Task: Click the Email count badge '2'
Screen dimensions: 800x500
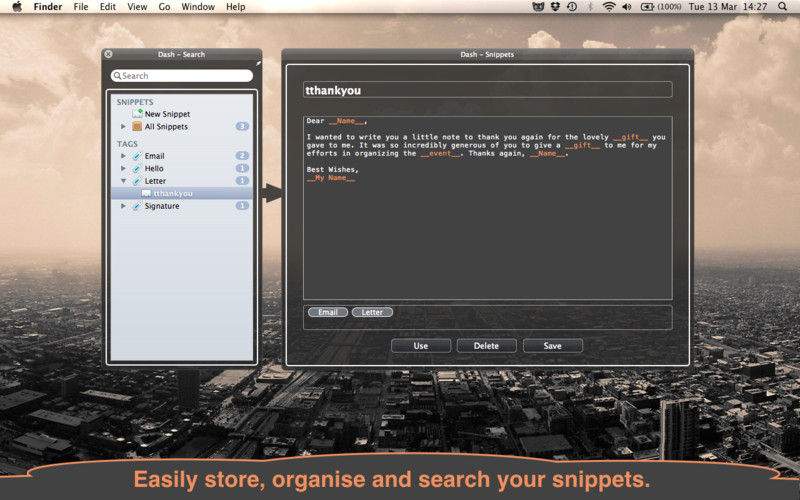Action: (x=242, y=156)
